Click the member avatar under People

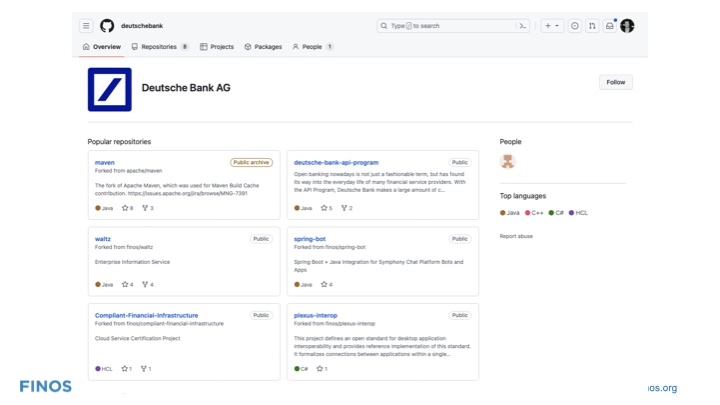click(x=507, y=161)
